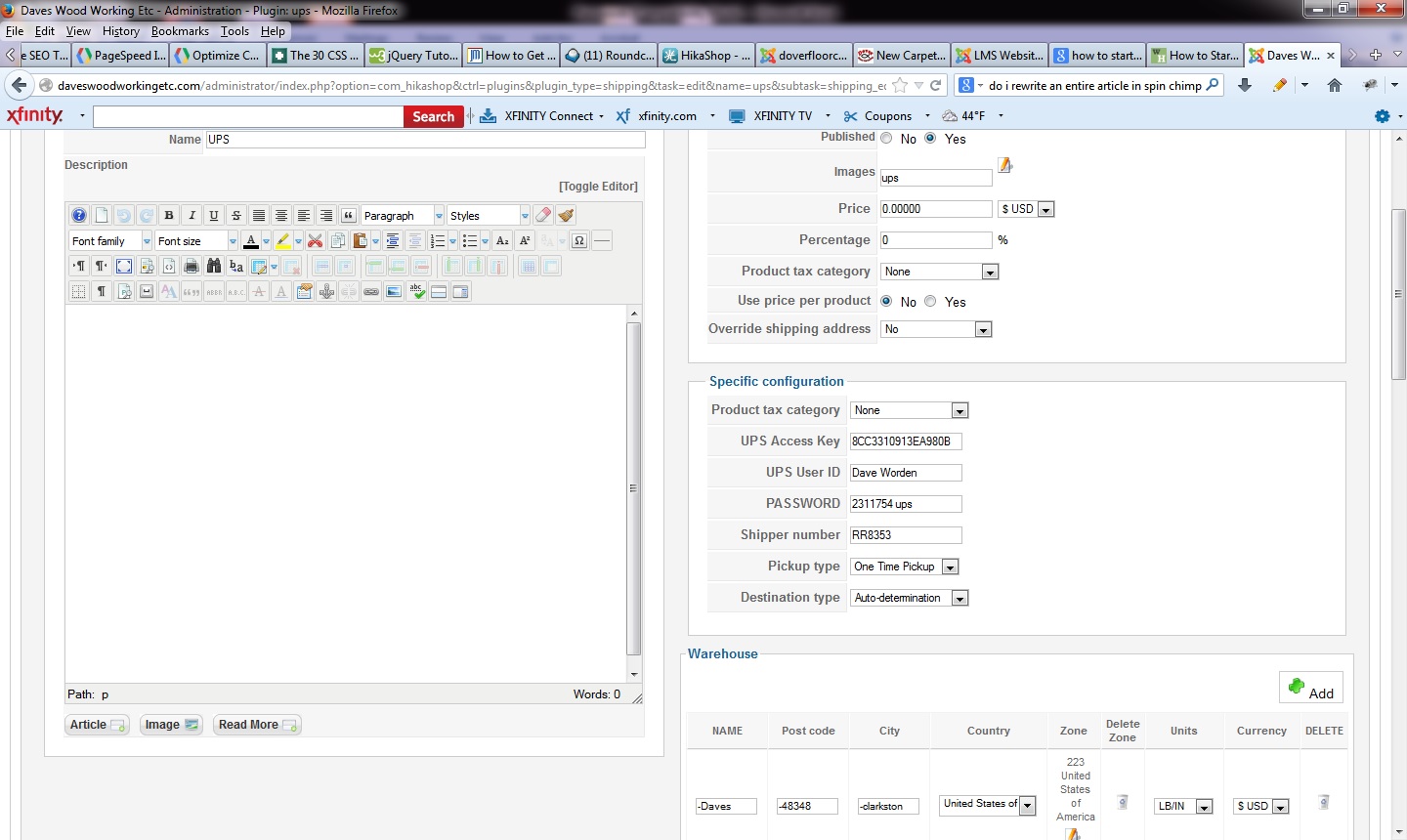Open the Styles dropdown

489,215
